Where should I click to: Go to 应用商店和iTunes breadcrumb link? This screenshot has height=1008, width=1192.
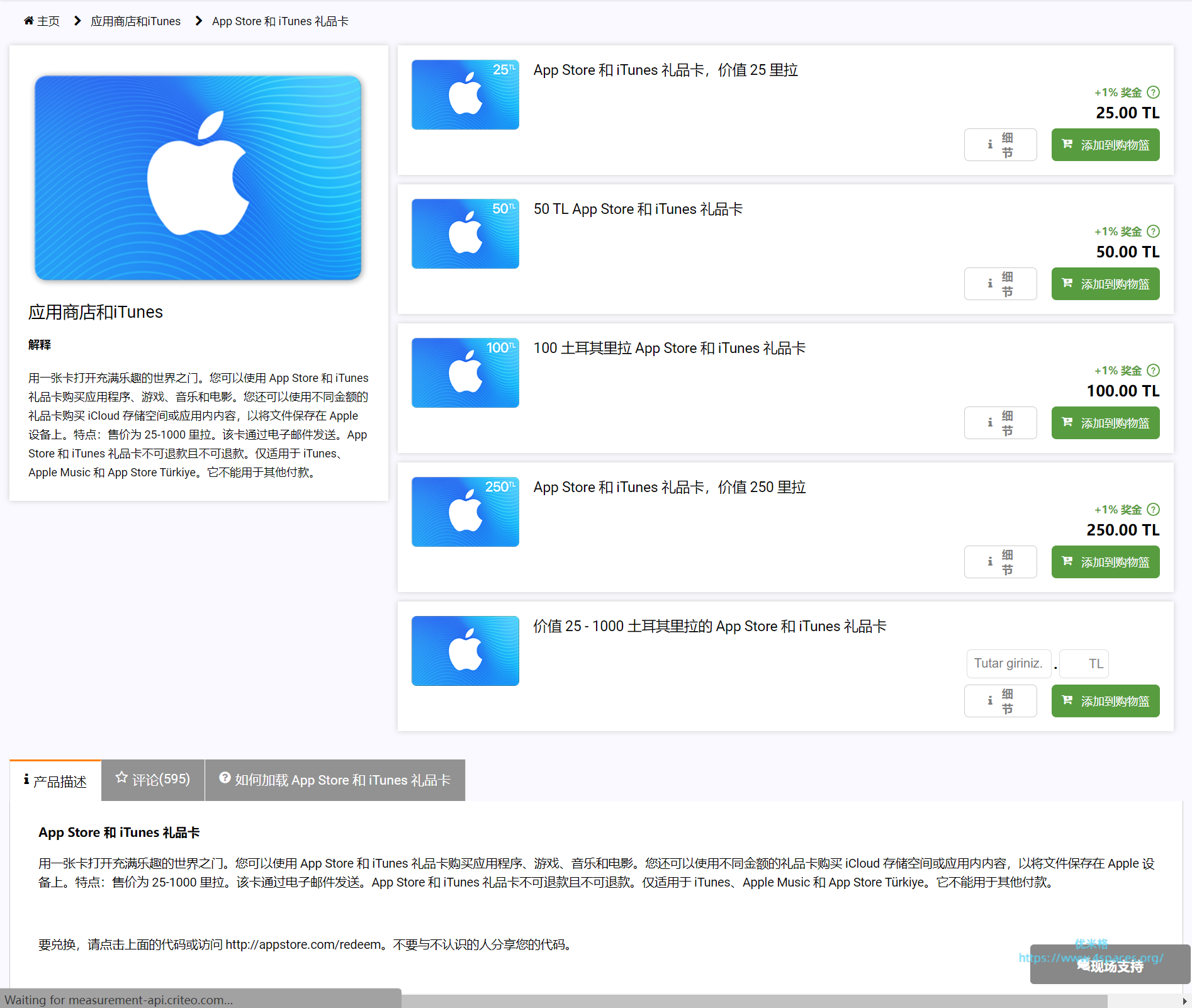pos(135,21)
